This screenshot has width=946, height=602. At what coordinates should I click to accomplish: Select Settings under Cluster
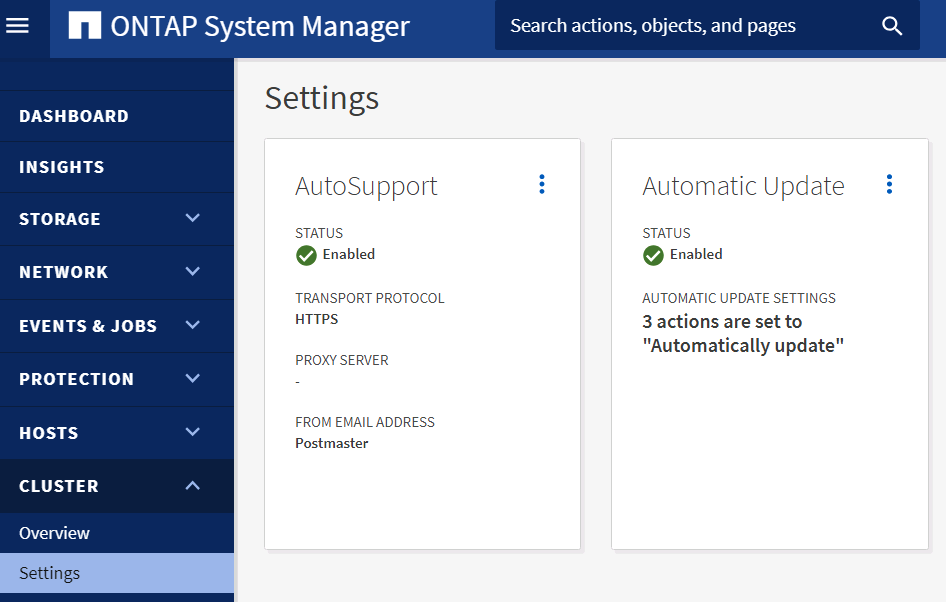click(x=50, y=573)
